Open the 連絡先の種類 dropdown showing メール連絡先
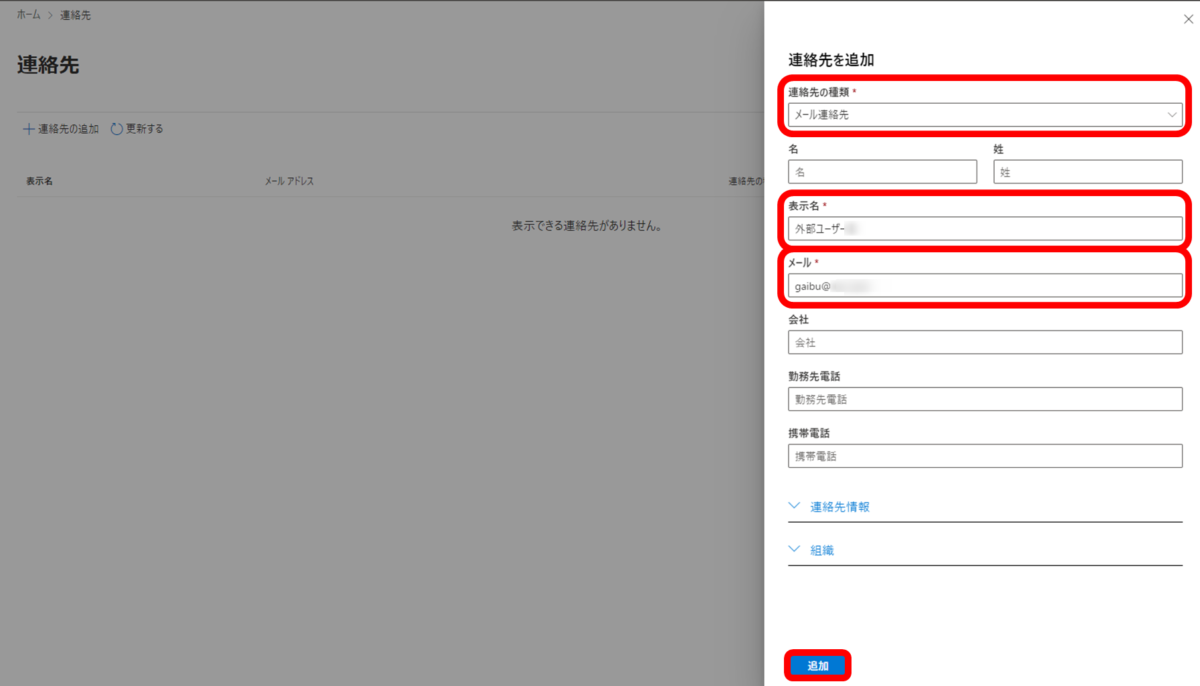This screenshot has height=686, width=1200. tap(984, 115)
